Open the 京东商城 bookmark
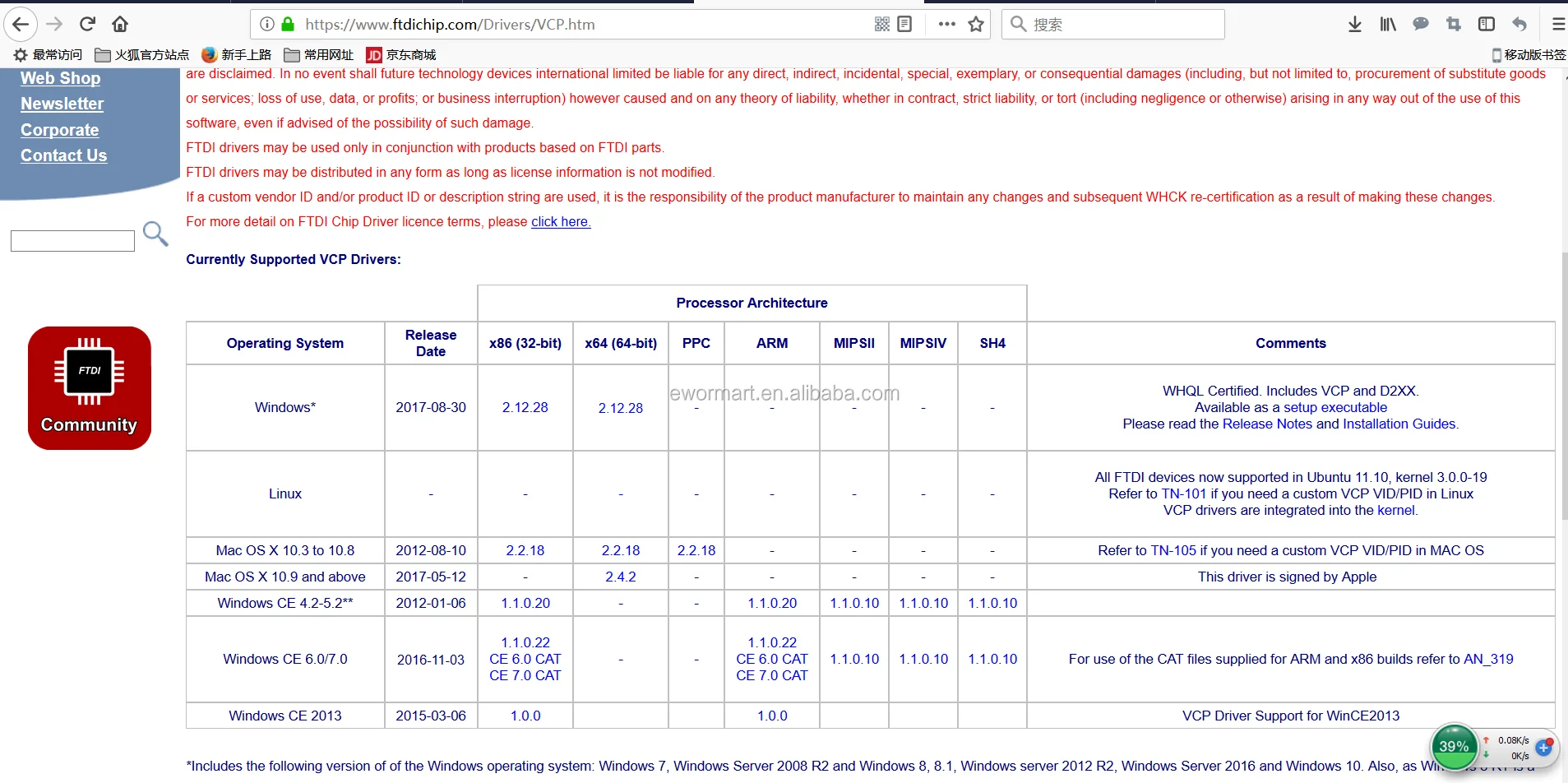Image resolution: width=1568 pixels, height=783 pixels. [x=401, y=55]
